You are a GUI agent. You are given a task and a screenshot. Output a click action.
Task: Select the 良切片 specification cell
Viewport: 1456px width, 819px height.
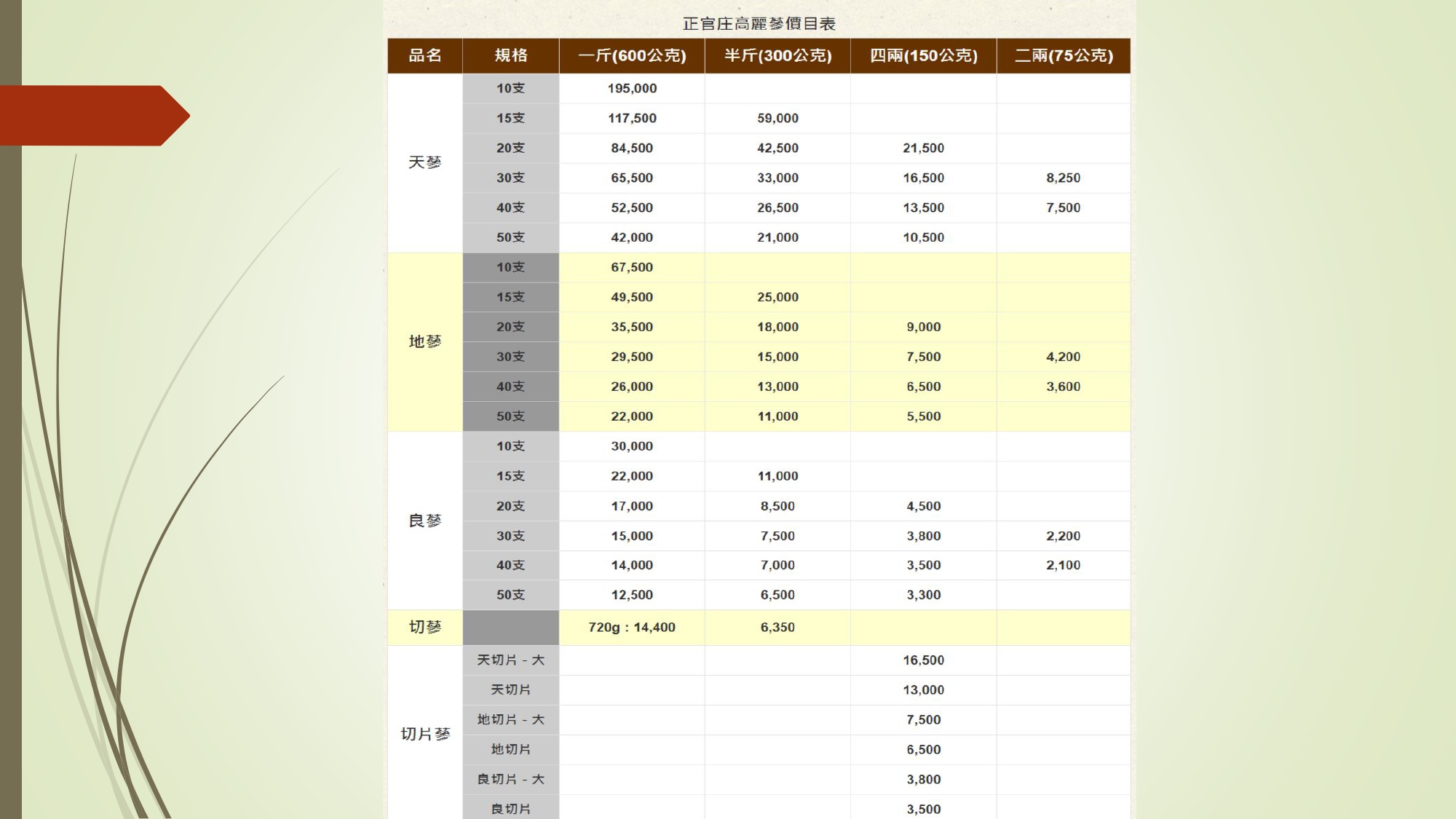510,808
